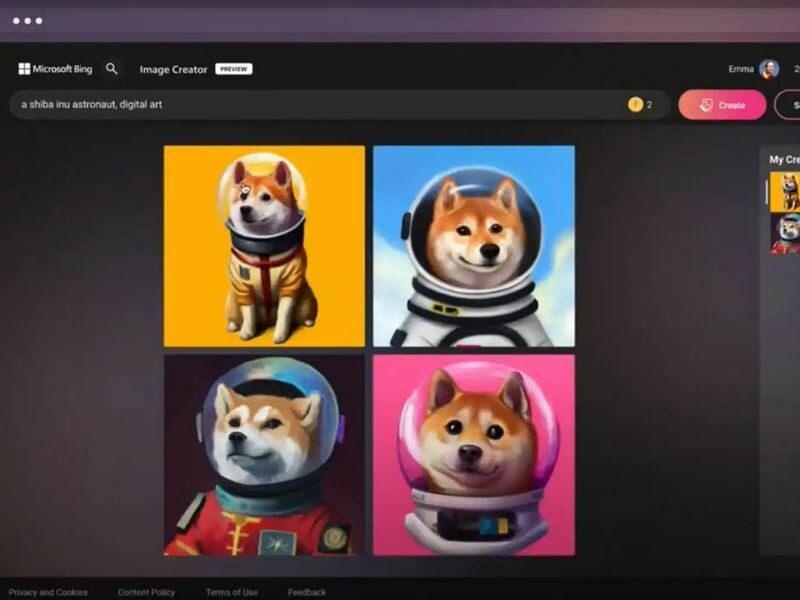This screenshot has height=600, width=800.
Task: Open the Terms of Use link
Action: click(231, 592)
